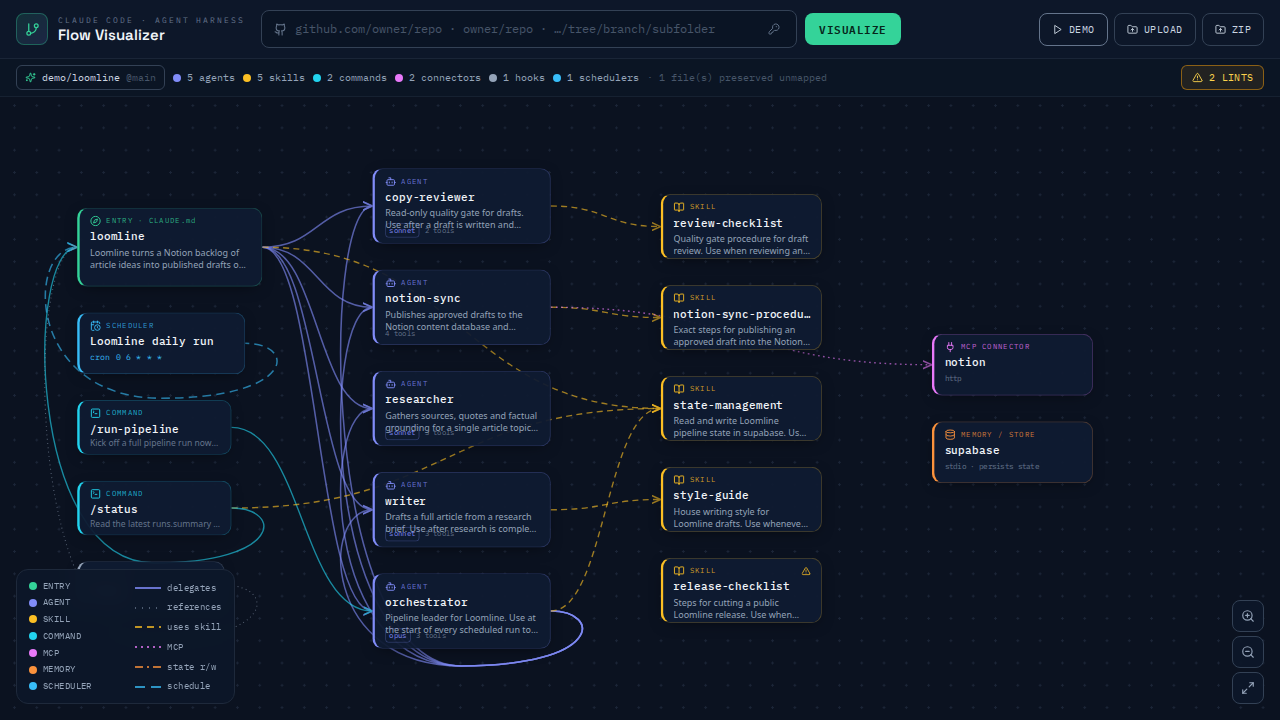Click the book icon on state-management skill

(x=679, y=389)
